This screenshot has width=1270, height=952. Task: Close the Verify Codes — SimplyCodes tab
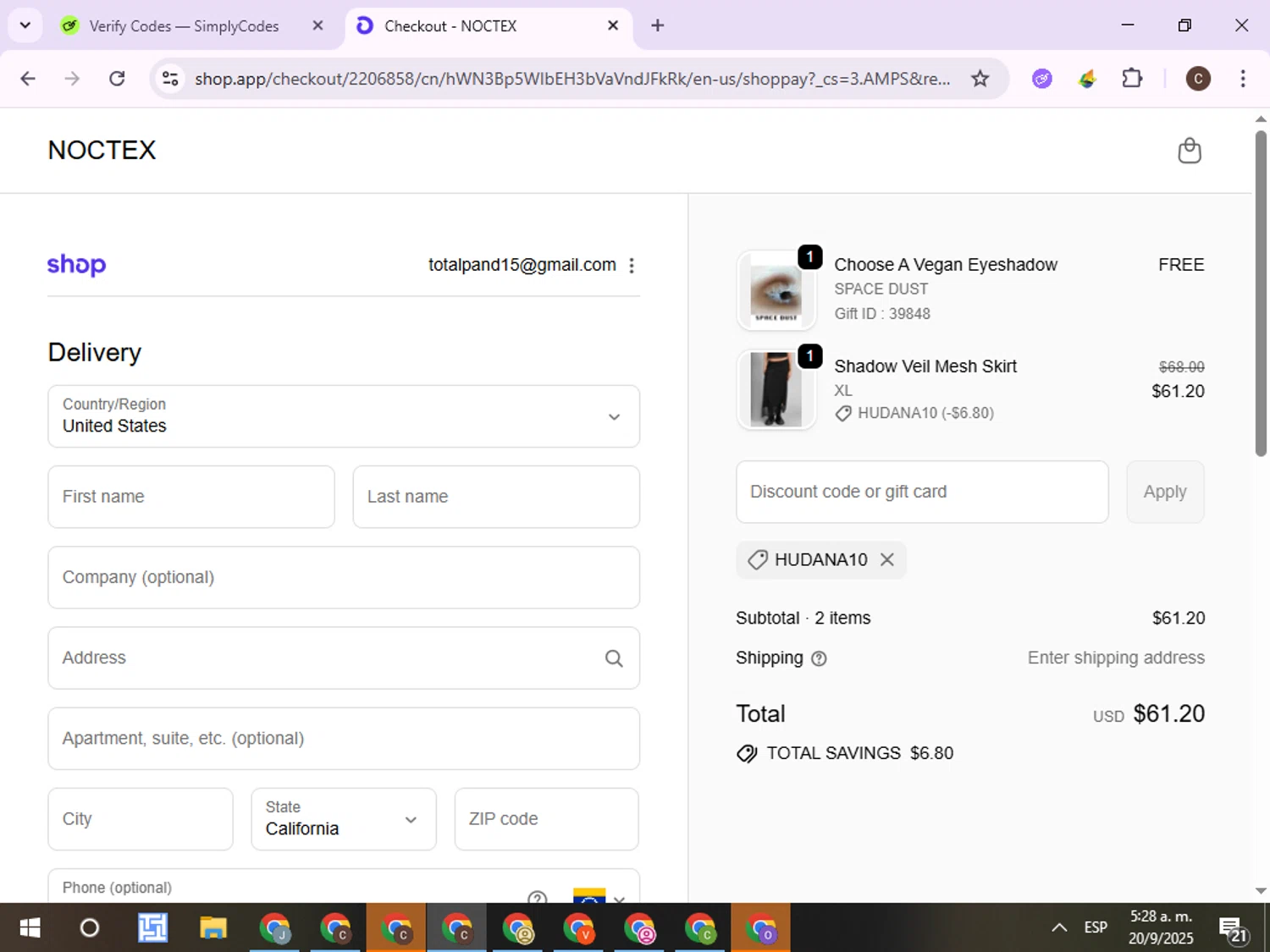pos(317,25)
